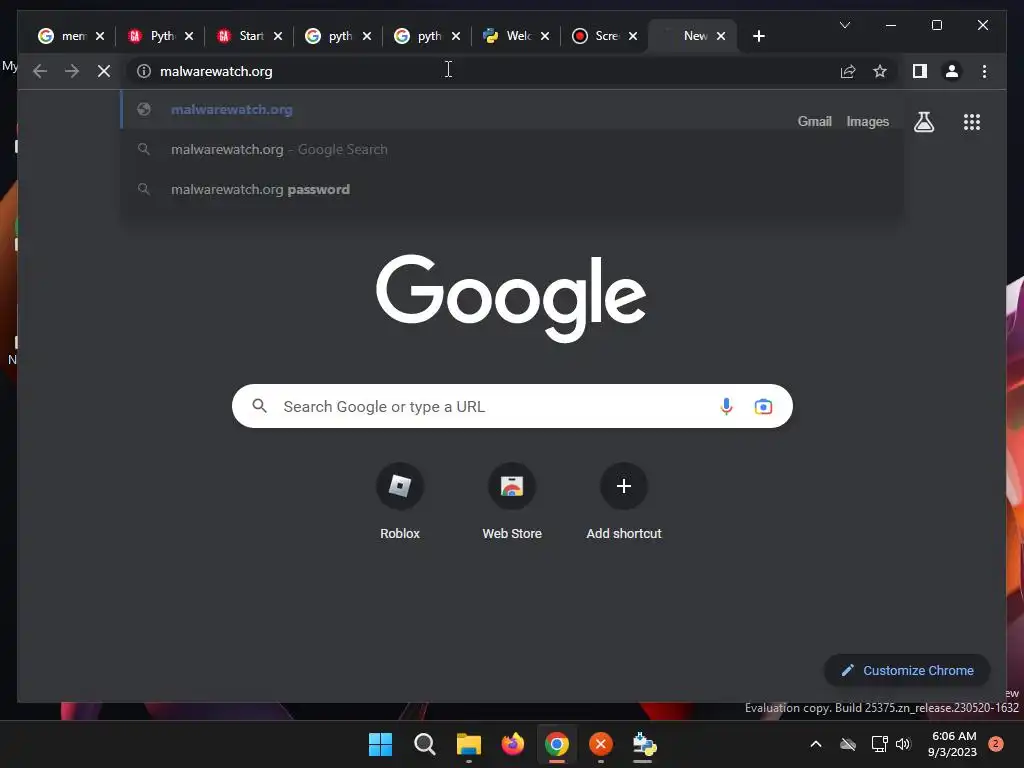Open Chrome taskbar icon

click(556, 744)
